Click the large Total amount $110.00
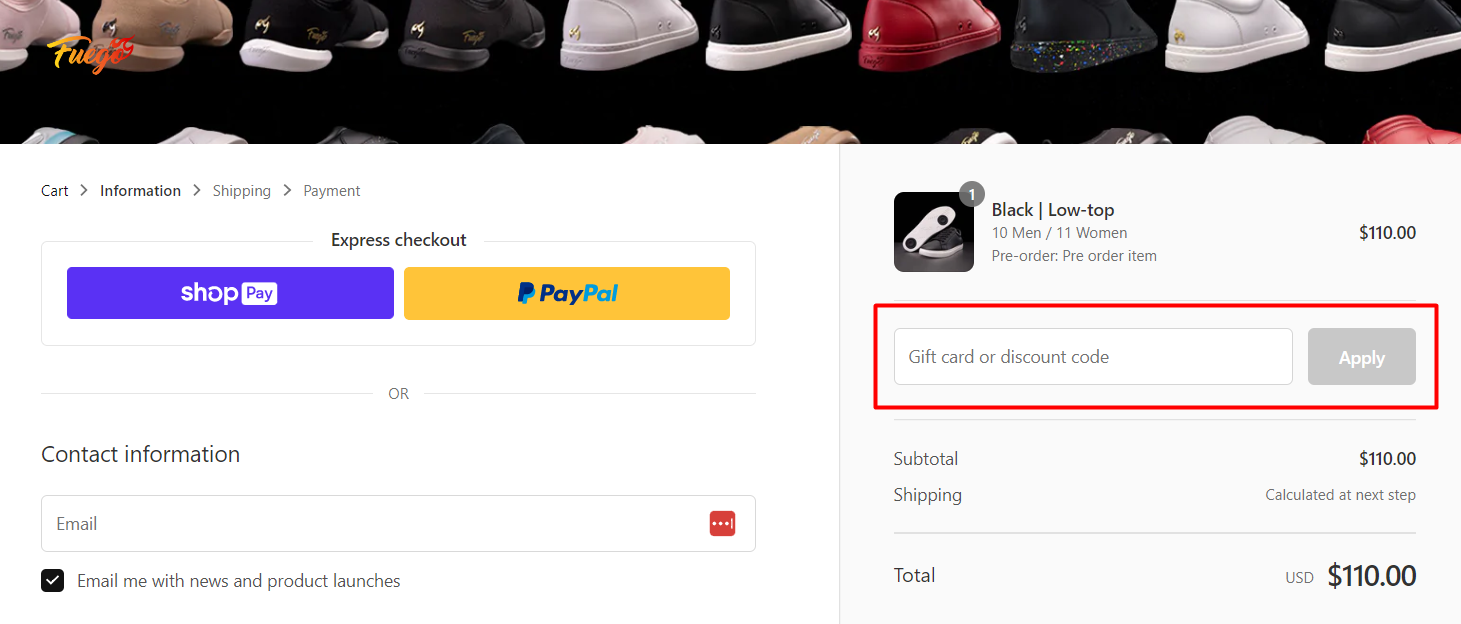The image size is (1461, 624). [1371, 576]
